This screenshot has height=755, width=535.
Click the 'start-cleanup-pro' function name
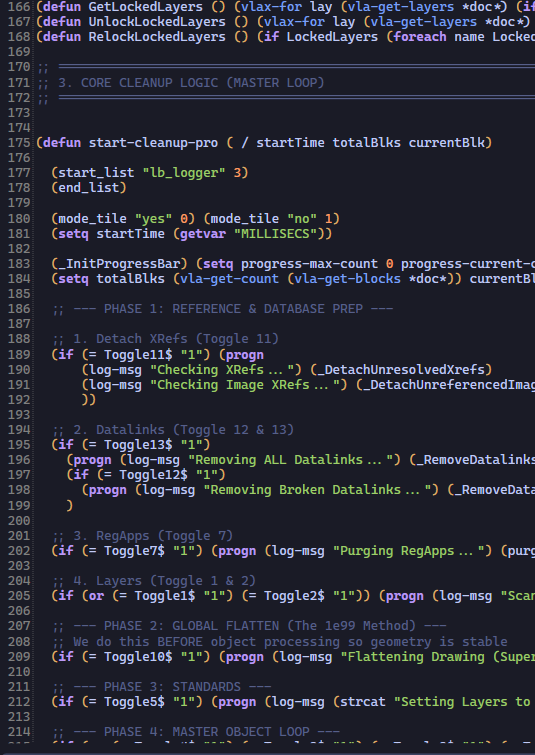(153, 143)
